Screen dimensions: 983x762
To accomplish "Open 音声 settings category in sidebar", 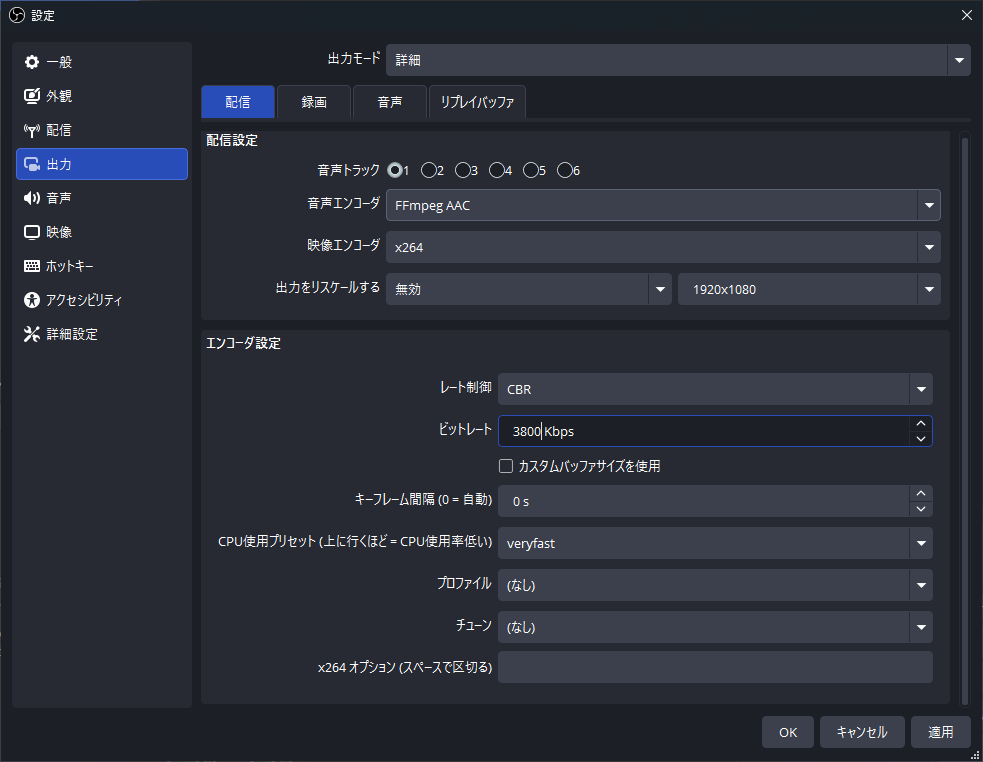I will [102, 198].
